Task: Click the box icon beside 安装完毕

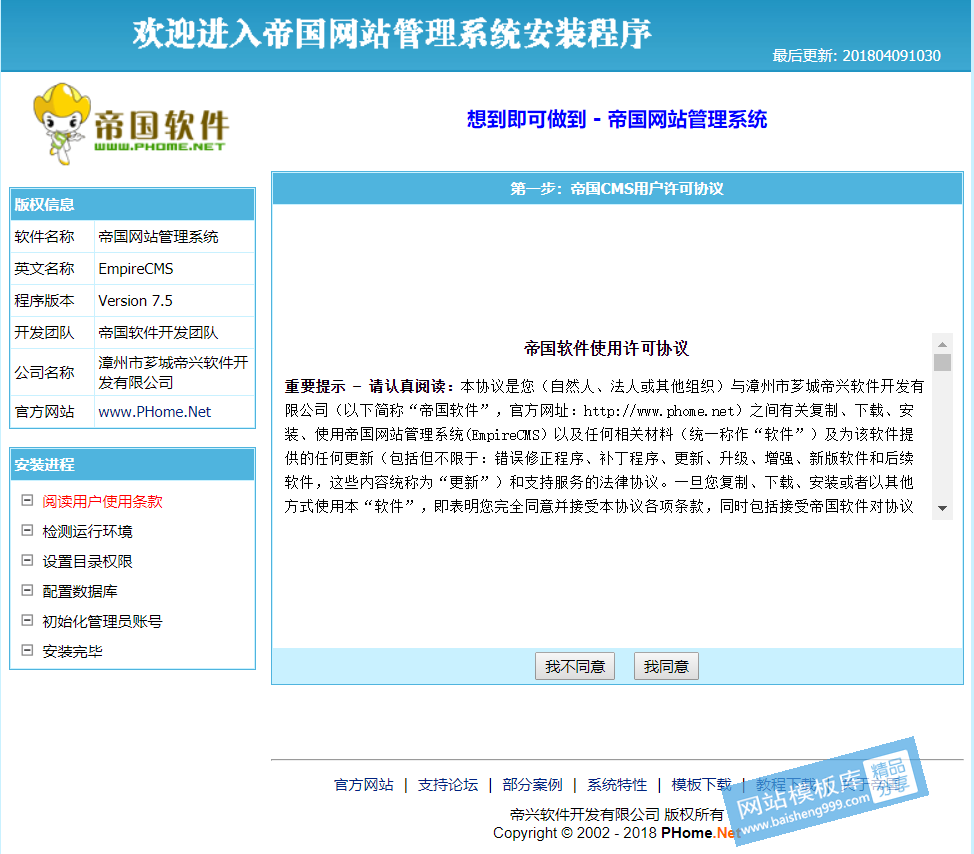Action: point(27,650)
